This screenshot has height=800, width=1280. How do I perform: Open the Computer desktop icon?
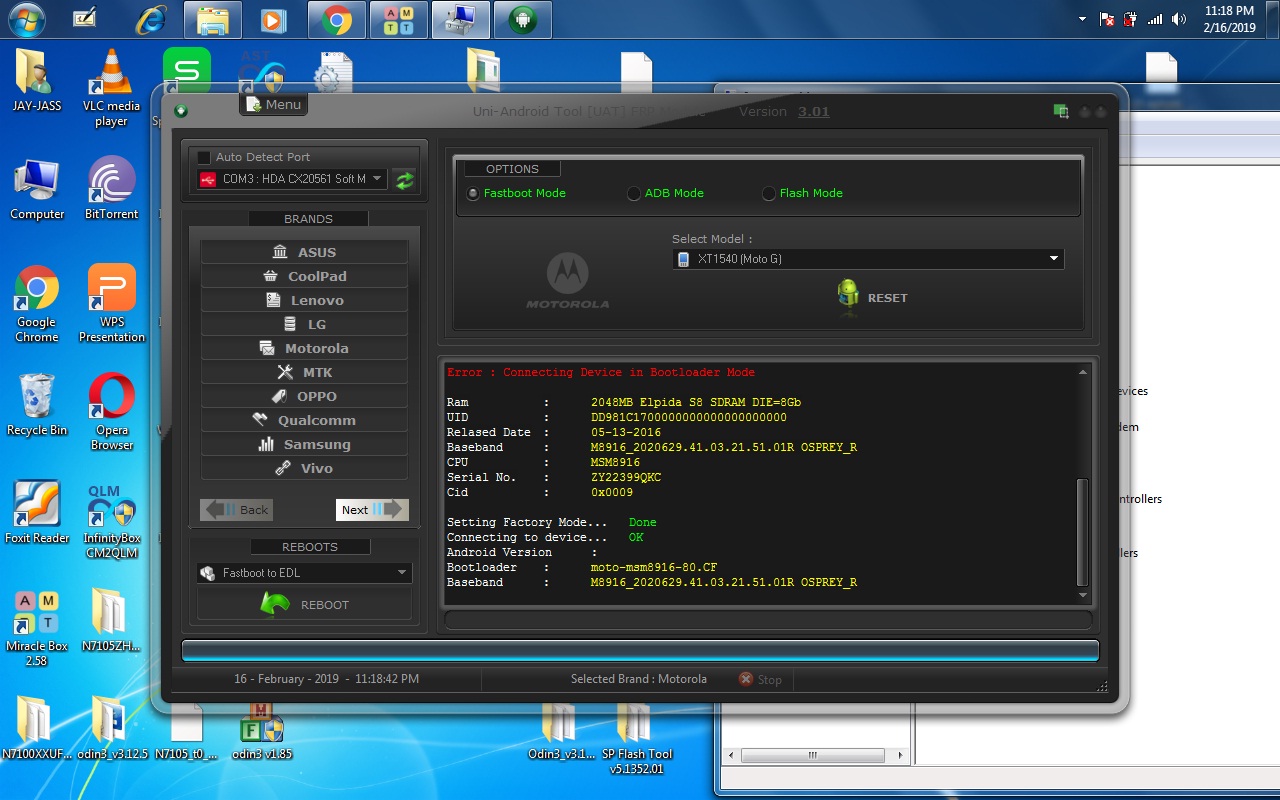coord(37,188)
